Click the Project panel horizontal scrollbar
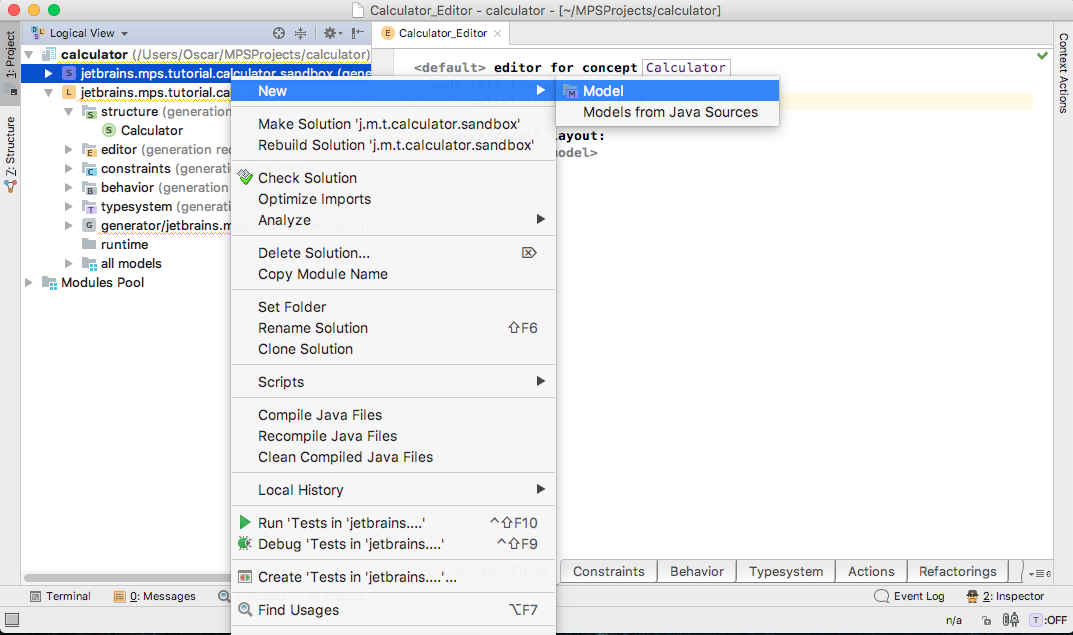 point(127,578)
